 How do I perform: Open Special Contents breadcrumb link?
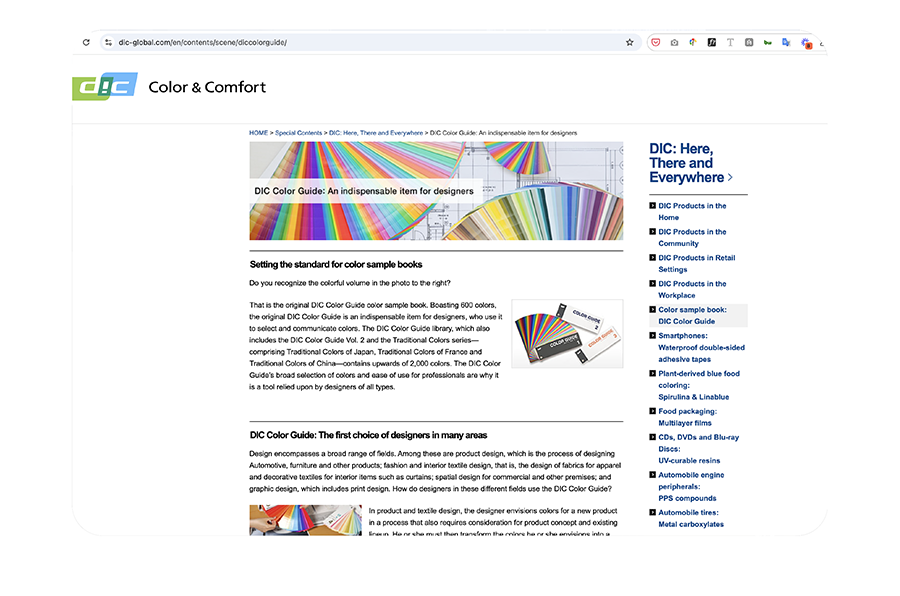point(299,133)
